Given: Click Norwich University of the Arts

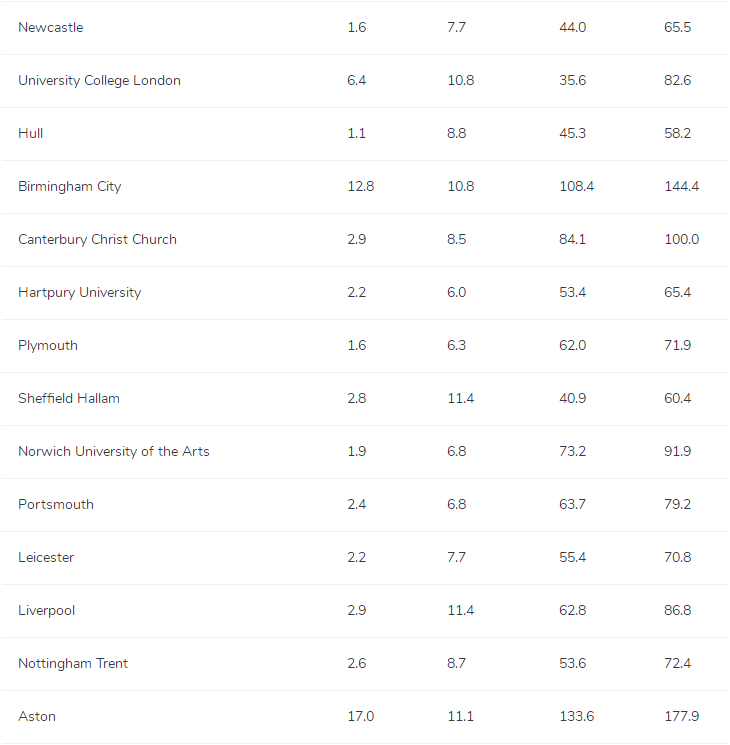Looking at the screenshot, I should pos(114,452).
